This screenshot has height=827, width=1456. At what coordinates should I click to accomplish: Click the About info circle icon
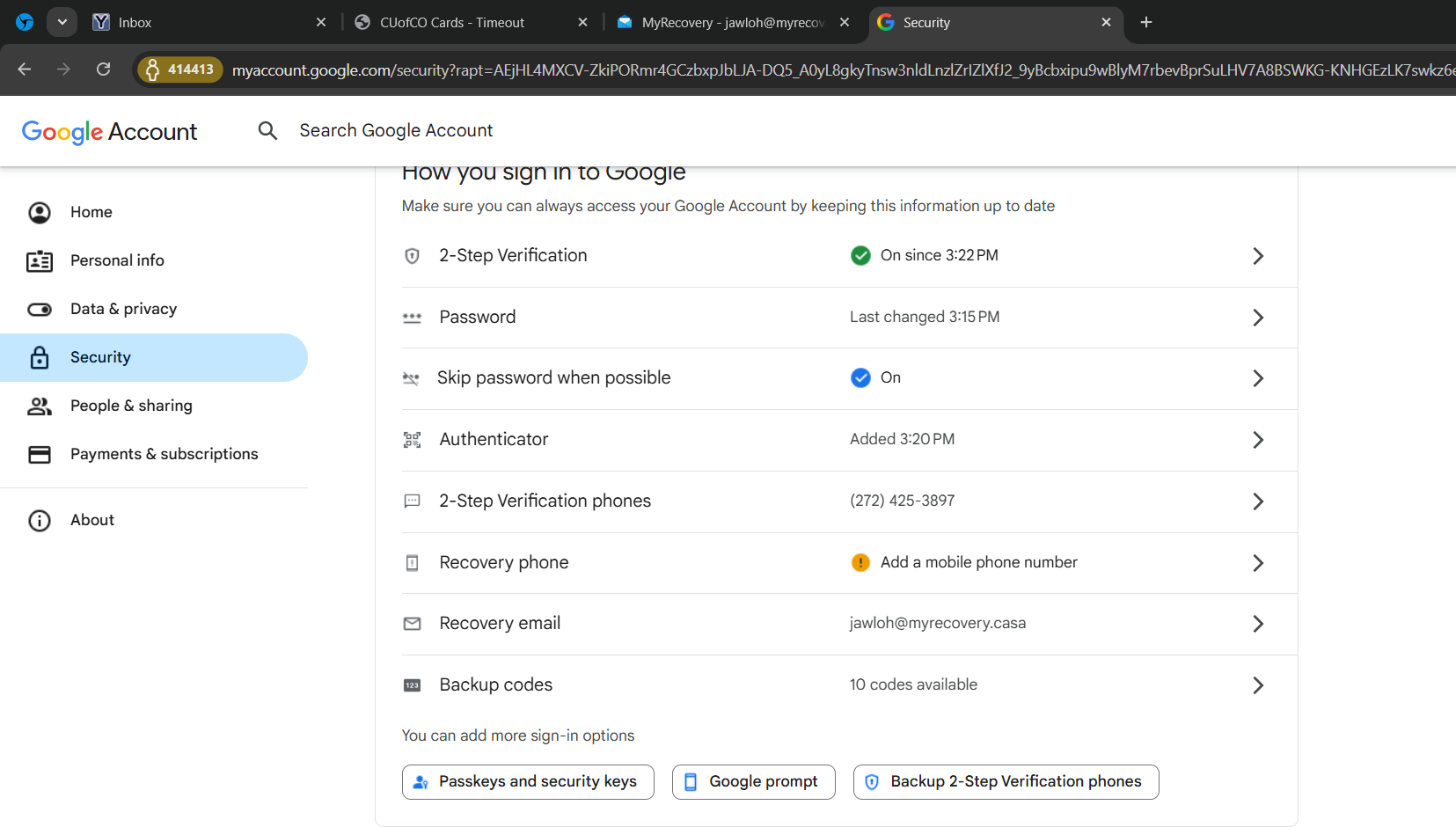40,520
